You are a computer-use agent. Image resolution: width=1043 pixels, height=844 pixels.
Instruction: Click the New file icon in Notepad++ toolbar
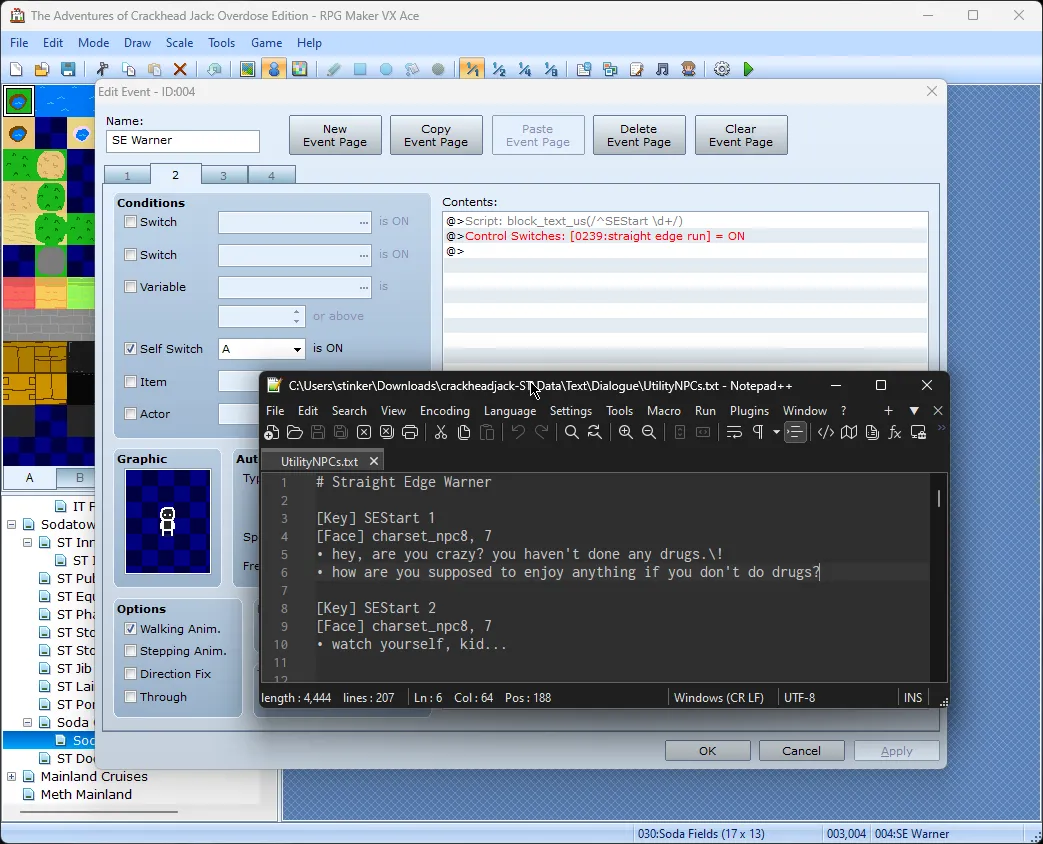click(271, 432)
